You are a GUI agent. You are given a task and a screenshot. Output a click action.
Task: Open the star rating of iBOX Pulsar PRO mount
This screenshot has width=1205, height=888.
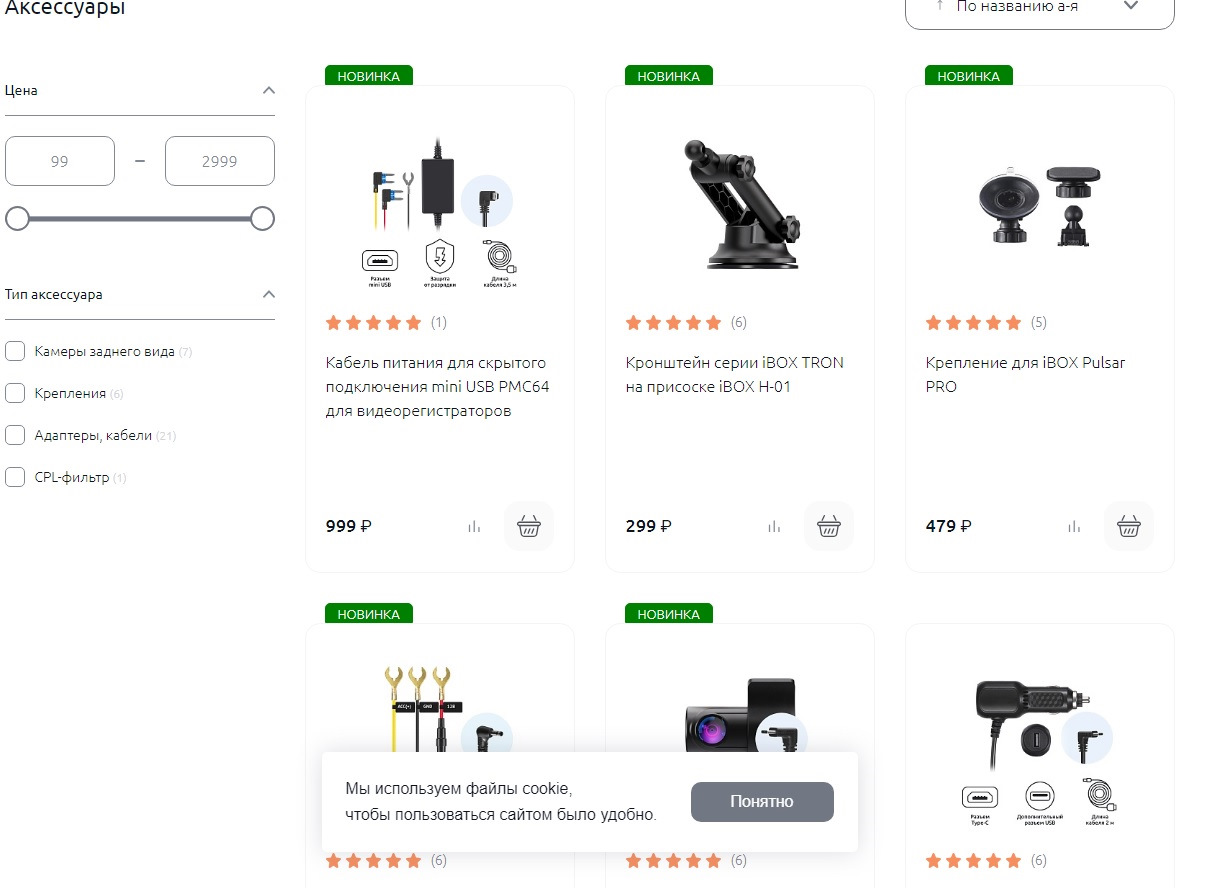pos(973,322)
